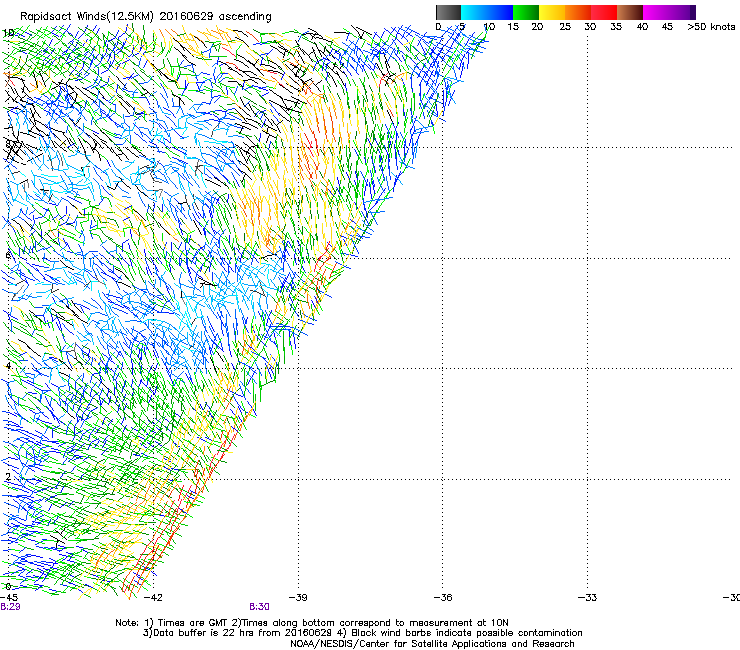Image resolution: width=740 pixels, height=650 pixels.
Task: Click the blue 10-15 knots legend segment
Action: (x=500, y=12)
